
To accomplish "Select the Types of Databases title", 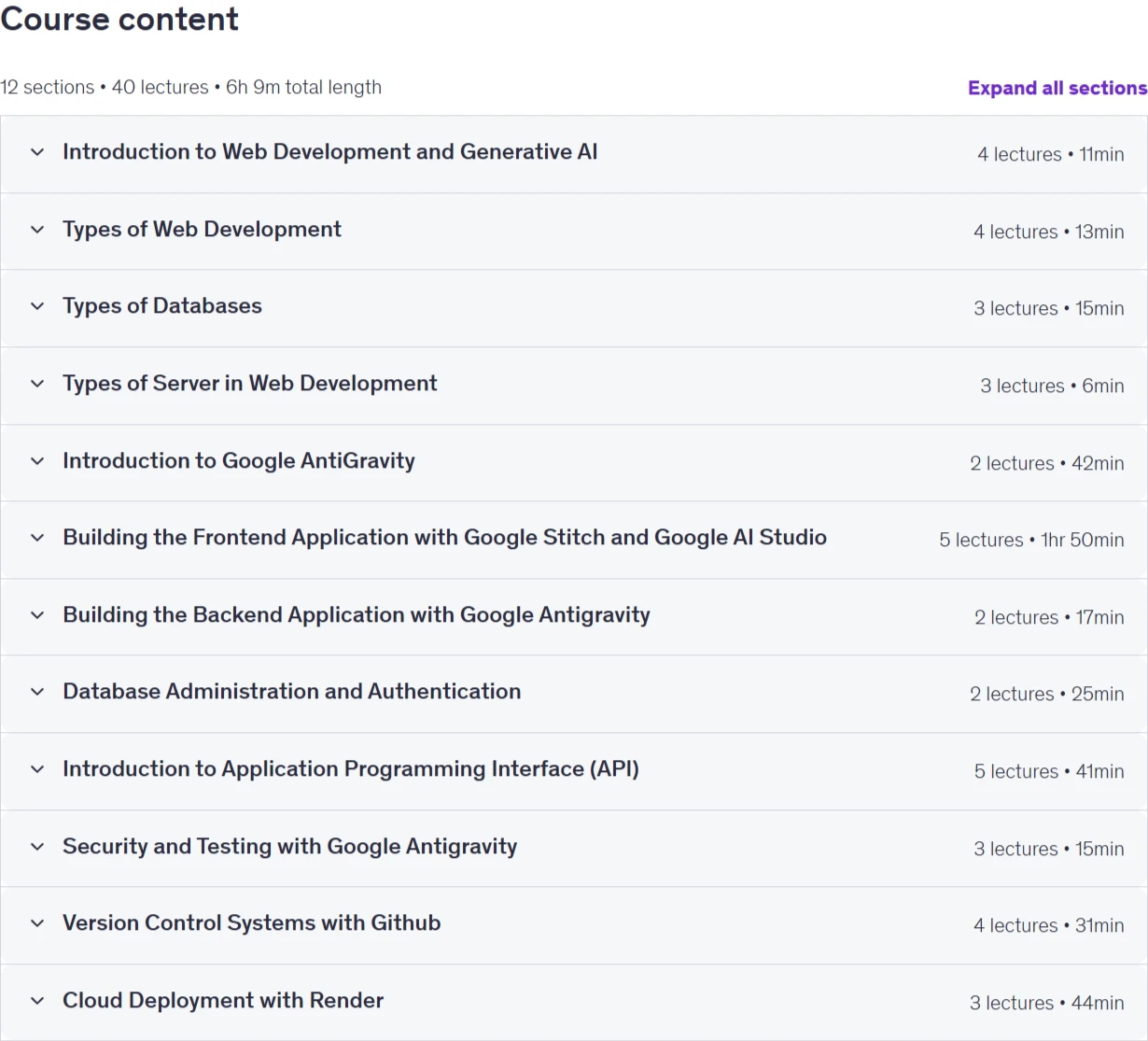I will [x=162, y=305].
